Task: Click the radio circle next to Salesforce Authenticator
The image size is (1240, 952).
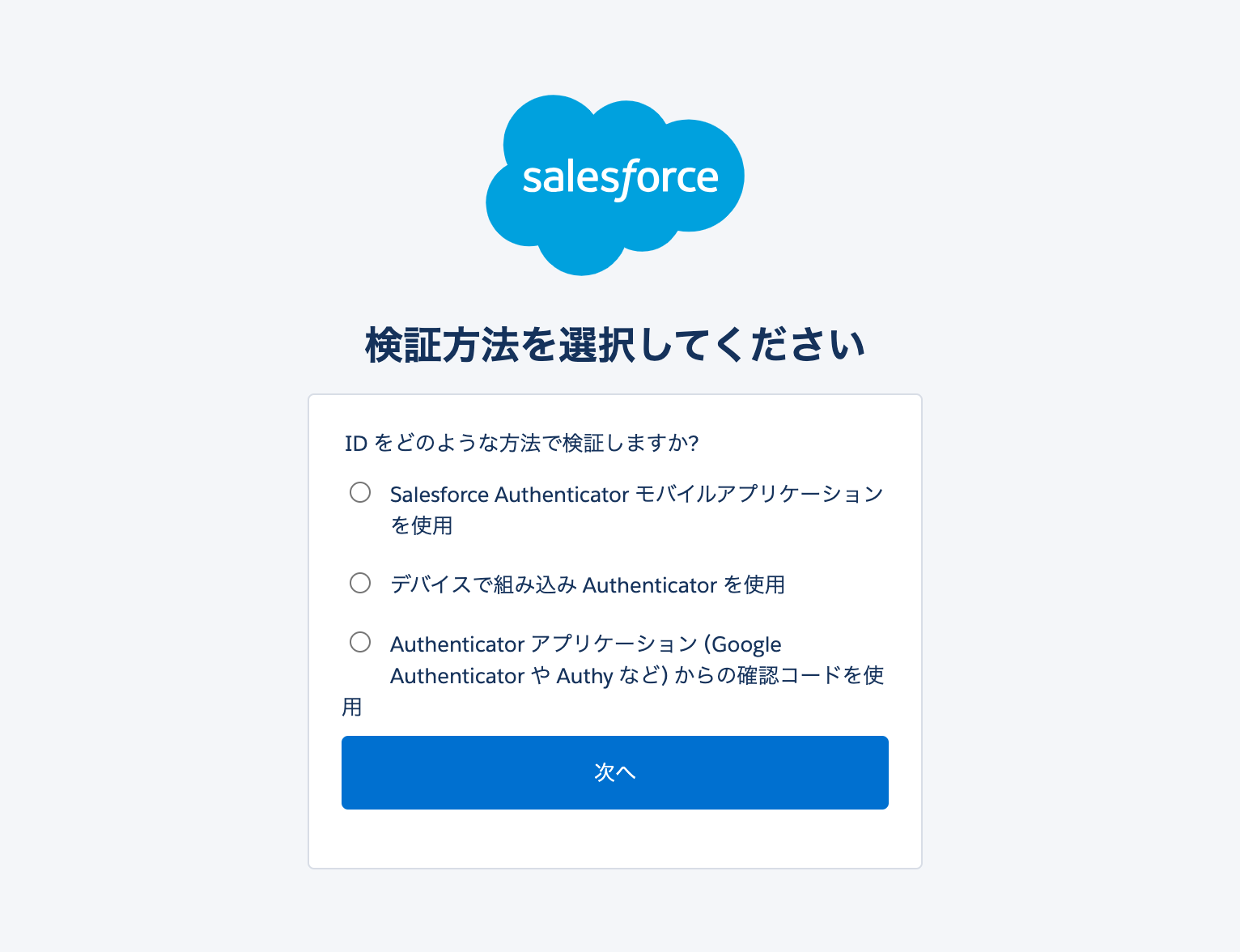Action: (360, 491)
